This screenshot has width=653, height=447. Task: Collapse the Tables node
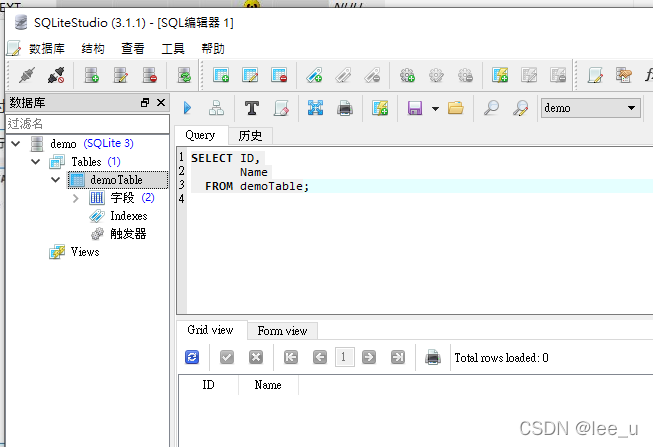(36, 162)
